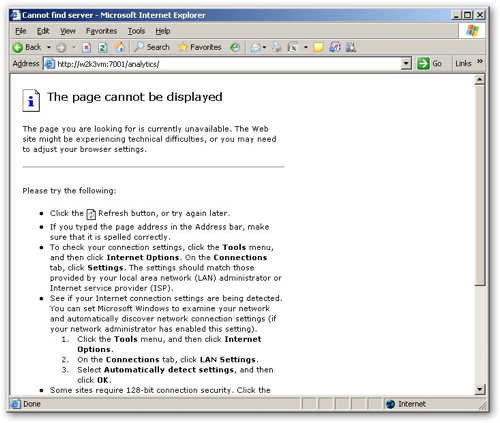Click the Links toolbar label
Screen dimensions: 500x423
463,63
